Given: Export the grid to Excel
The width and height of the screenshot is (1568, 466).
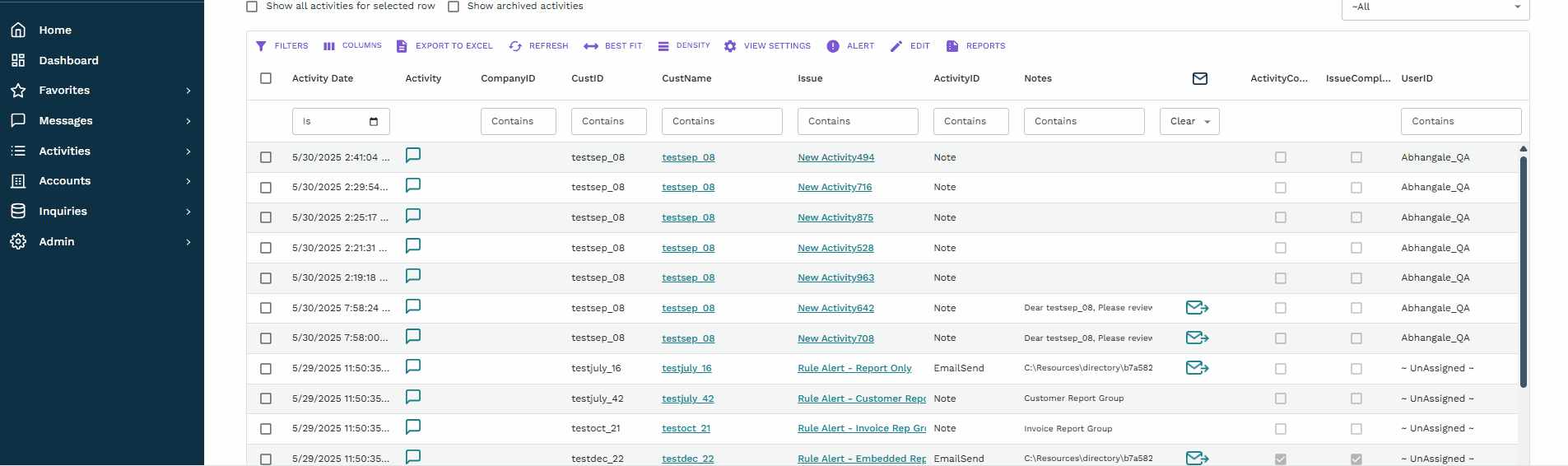Looking at the screenshot, I should pyautogui.click(x=444, y=46).
